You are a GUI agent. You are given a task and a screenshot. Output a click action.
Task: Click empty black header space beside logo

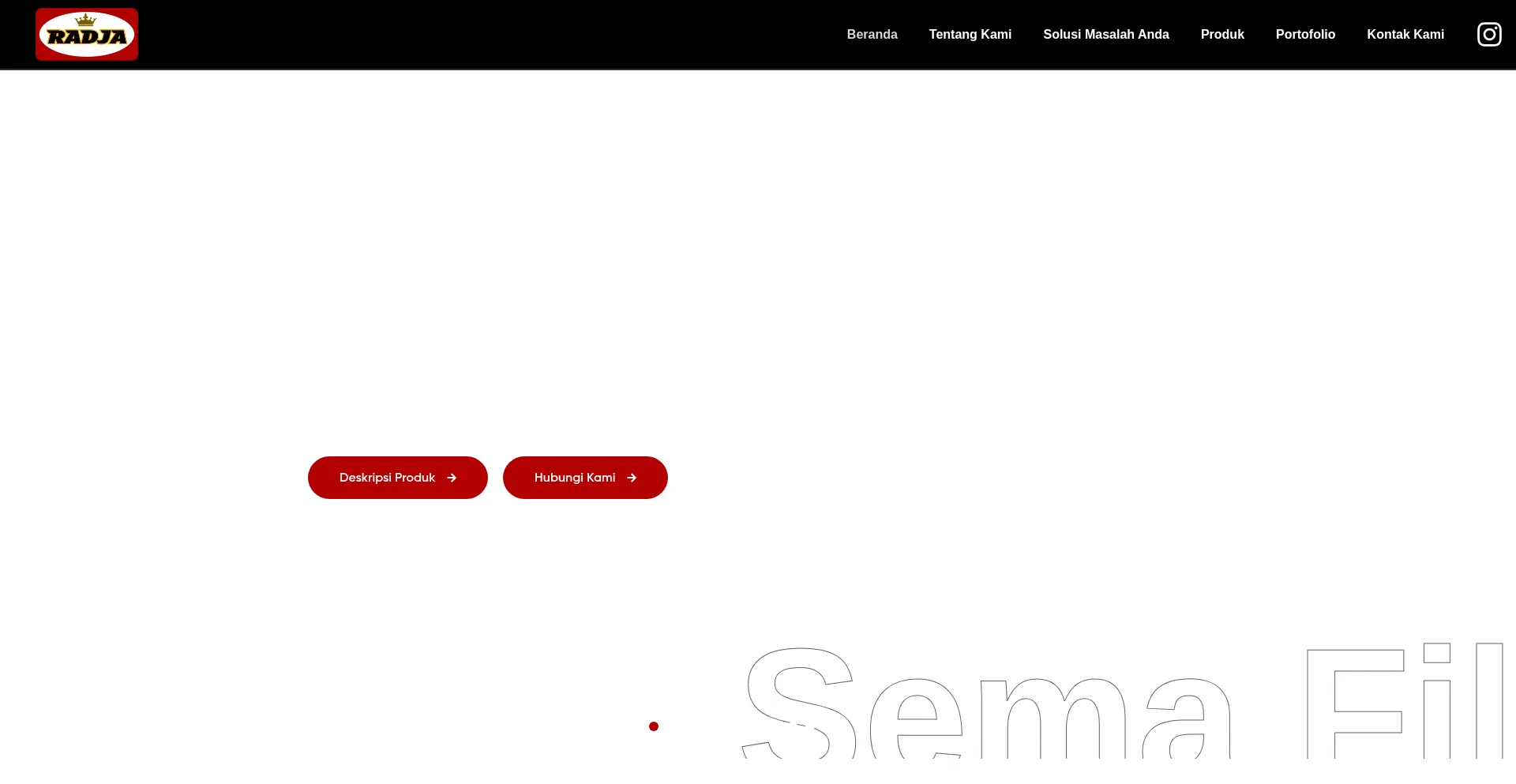pos(474,35)
